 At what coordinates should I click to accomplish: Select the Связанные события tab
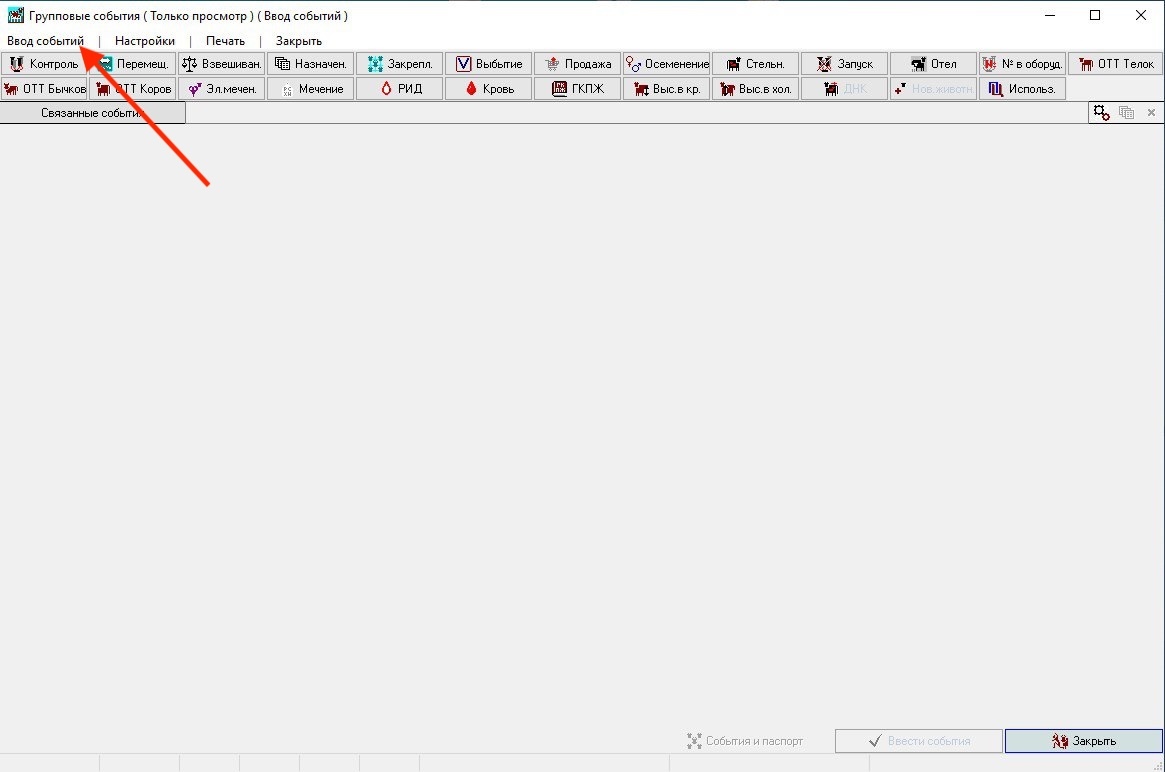(93, 113)
